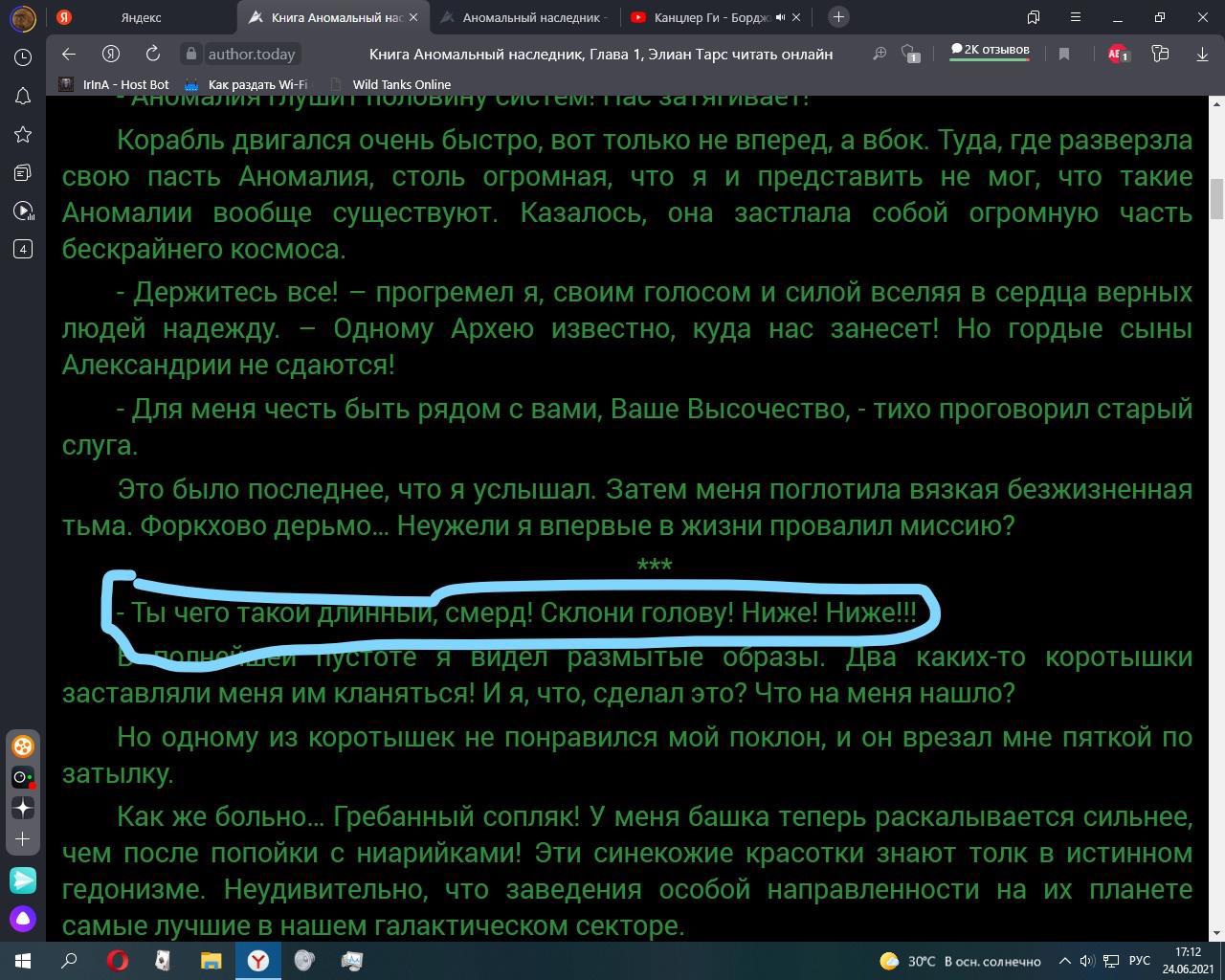Open the 2K отзывов reviews link
Viewport: 1225px width, 980px height.
coord(990,51)
